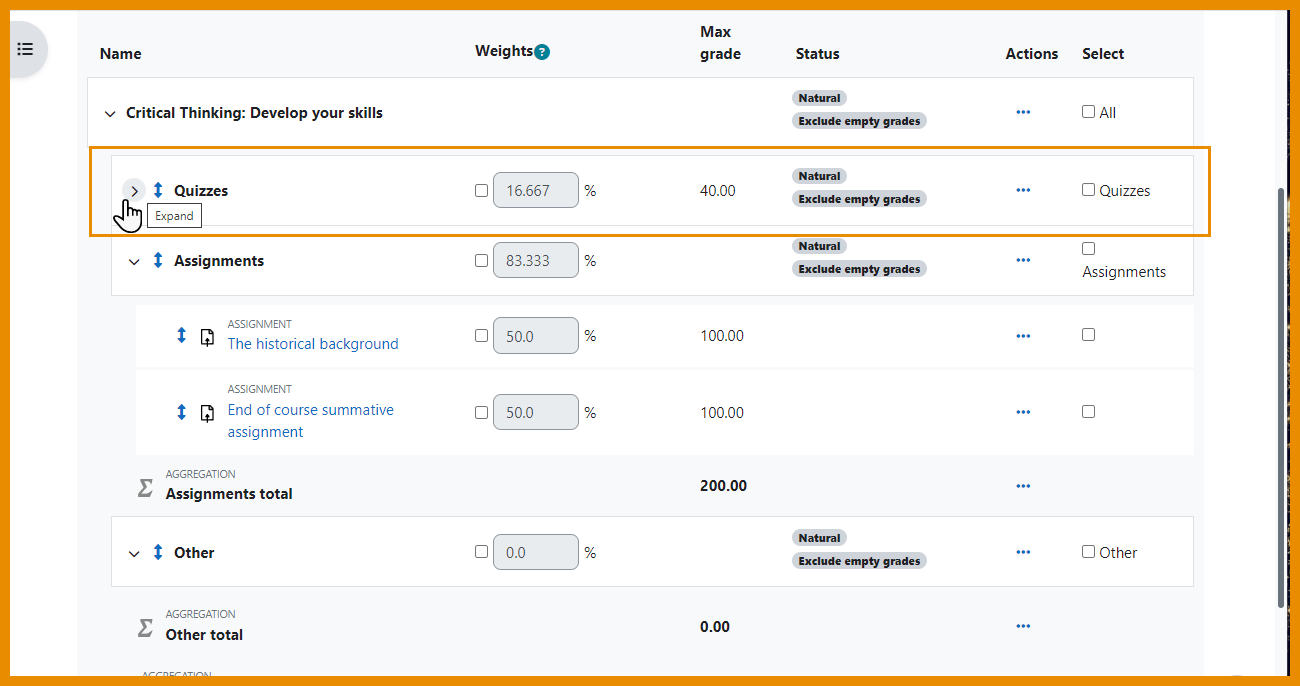The height and width of the screenshot is (686, 1300).
Task: Click the move icon beside Quizzes
Action: pyautogui.click(x=158, y=190)
